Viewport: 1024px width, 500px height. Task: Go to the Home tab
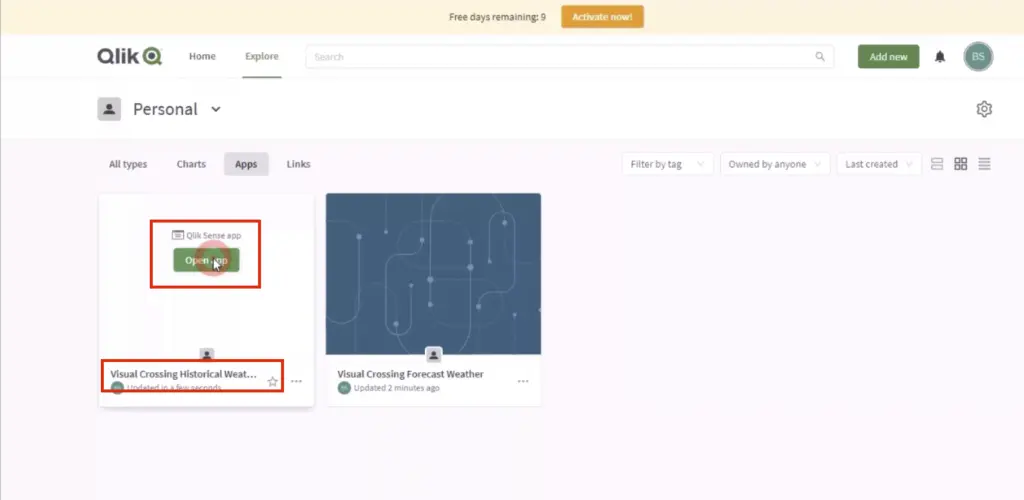(202, 57)
